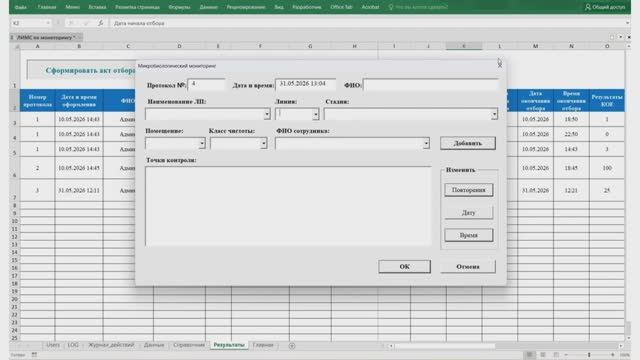Select column M header
Viewport: 640px width, 360px height.
click(x=535, y=47)
